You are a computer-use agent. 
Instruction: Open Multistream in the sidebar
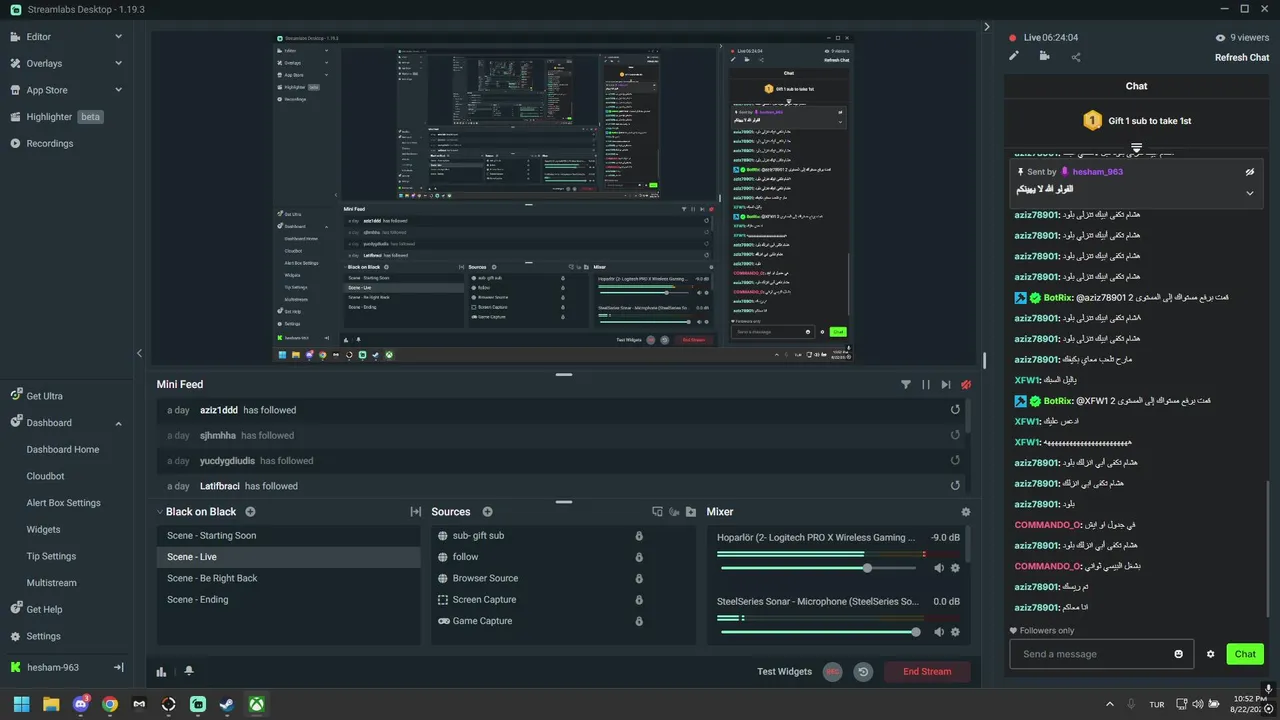[x=51, y=583]
